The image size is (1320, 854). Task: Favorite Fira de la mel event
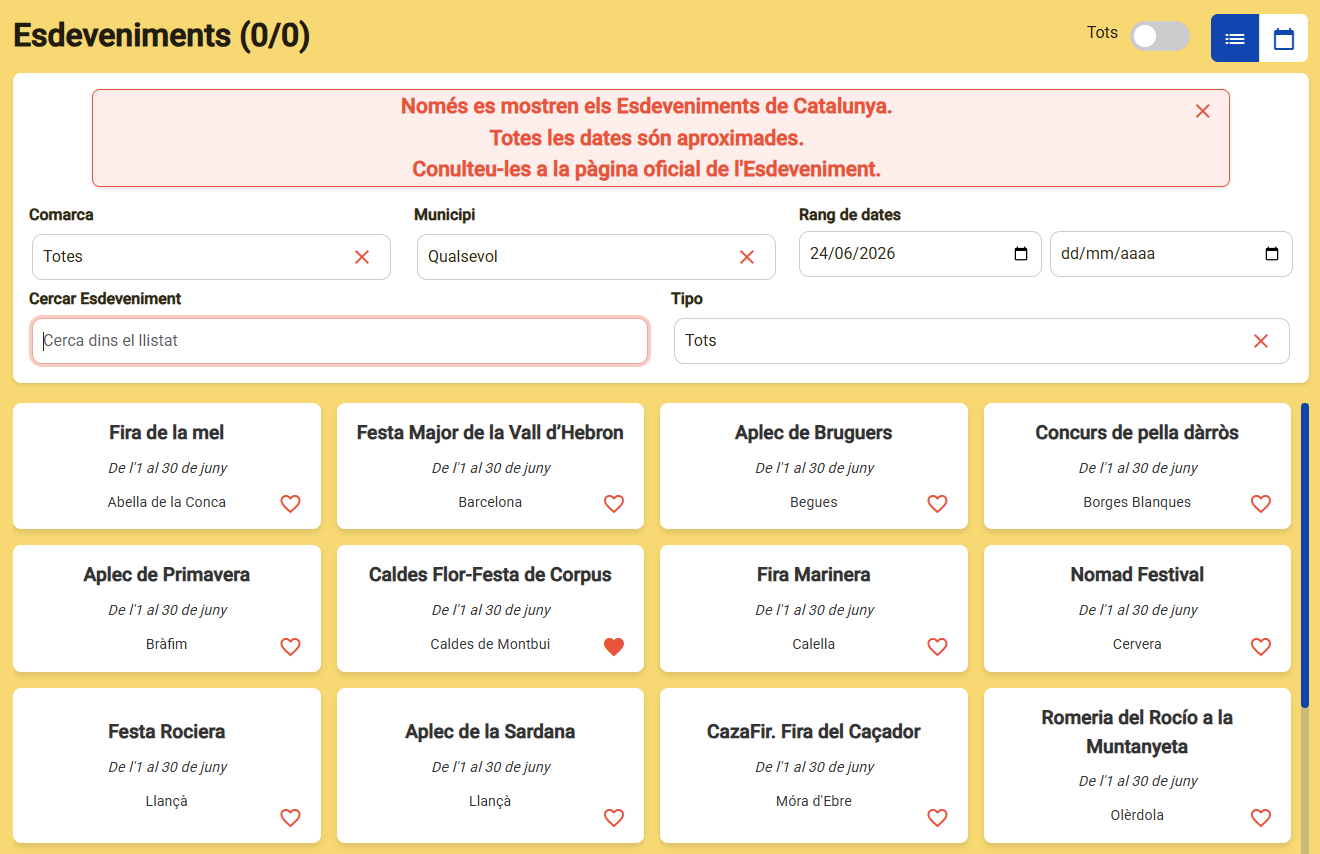(x=290, y=504)
